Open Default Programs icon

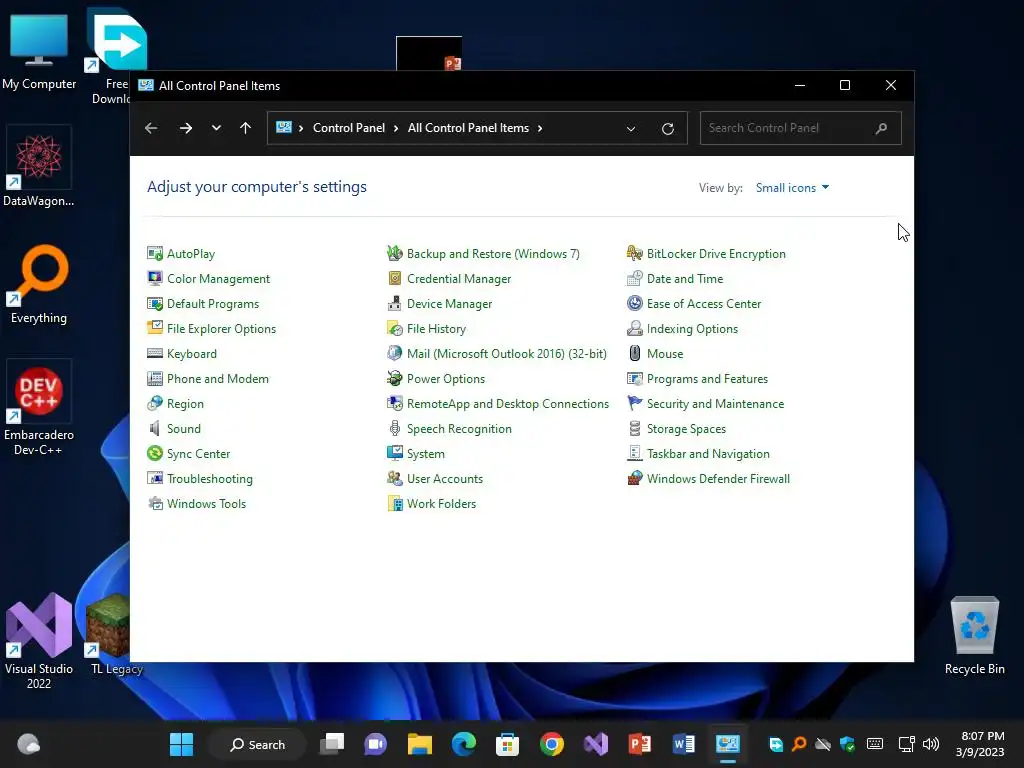155,304
